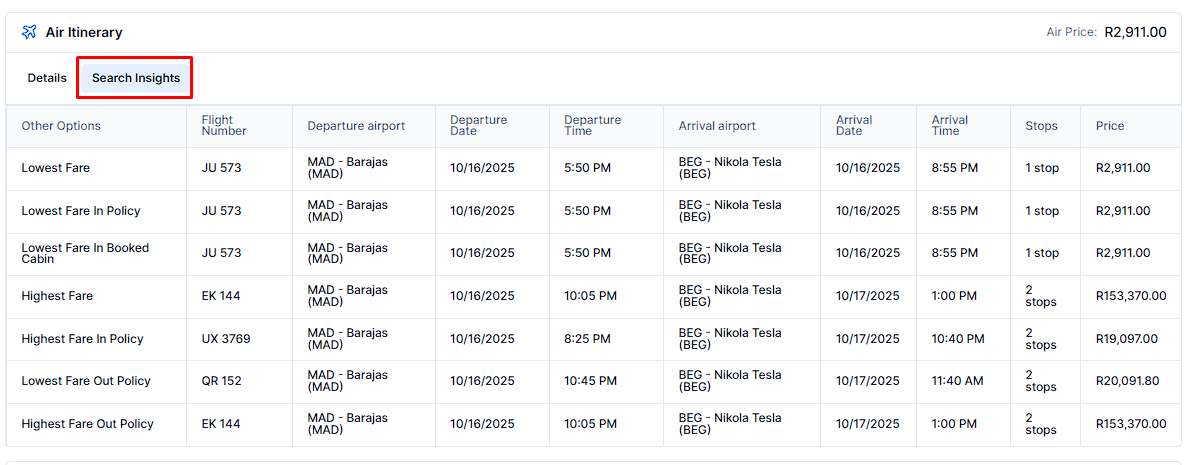Click the R19,097.00 price cell
Viewport: 1184px width, 465px height.
point(1127,339)
